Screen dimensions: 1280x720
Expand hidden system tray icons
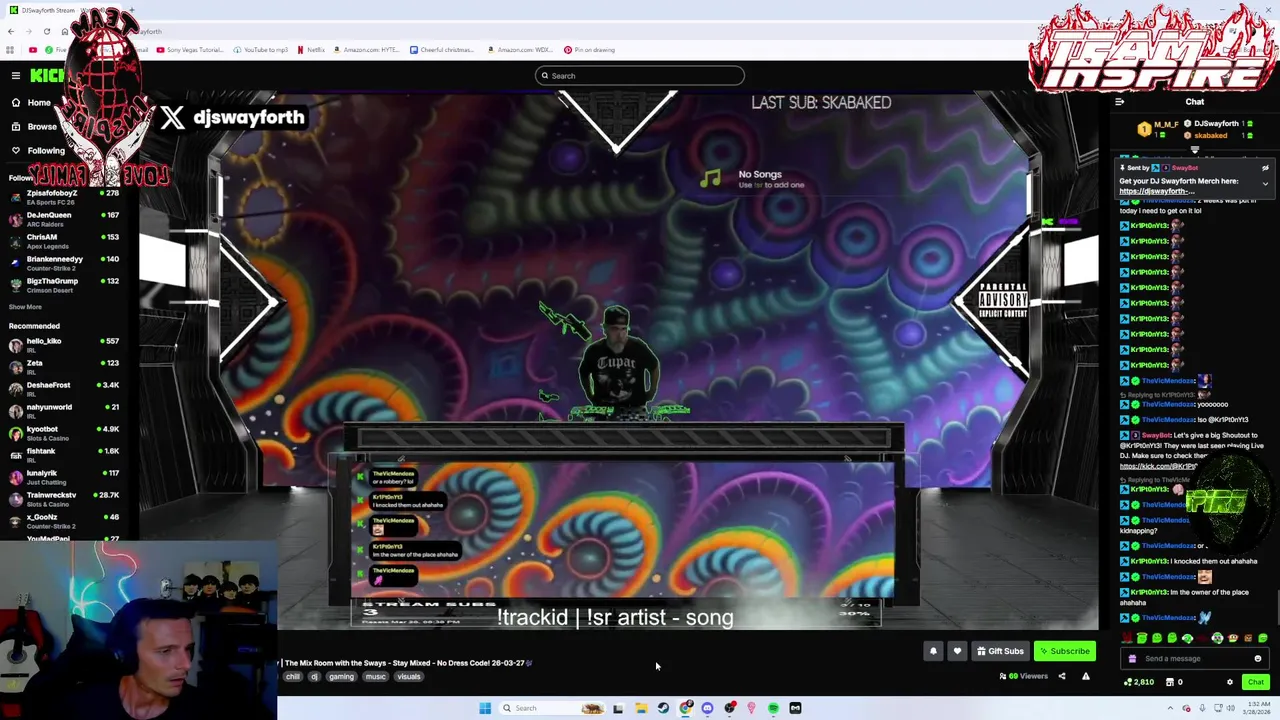tap(1170, 708)
